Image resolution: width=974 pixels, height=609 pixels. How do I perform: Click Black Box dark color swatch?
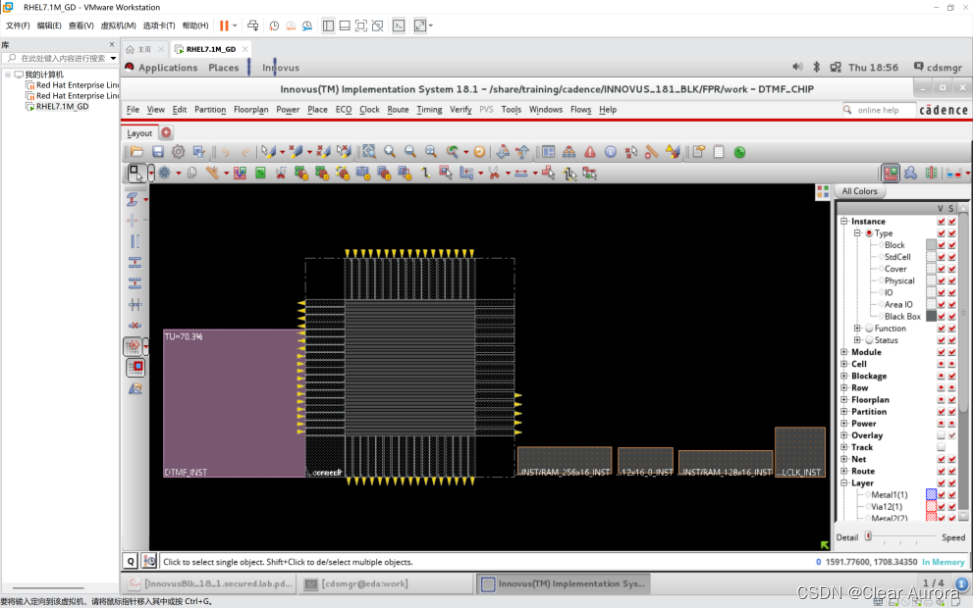(x=931, y=316)
